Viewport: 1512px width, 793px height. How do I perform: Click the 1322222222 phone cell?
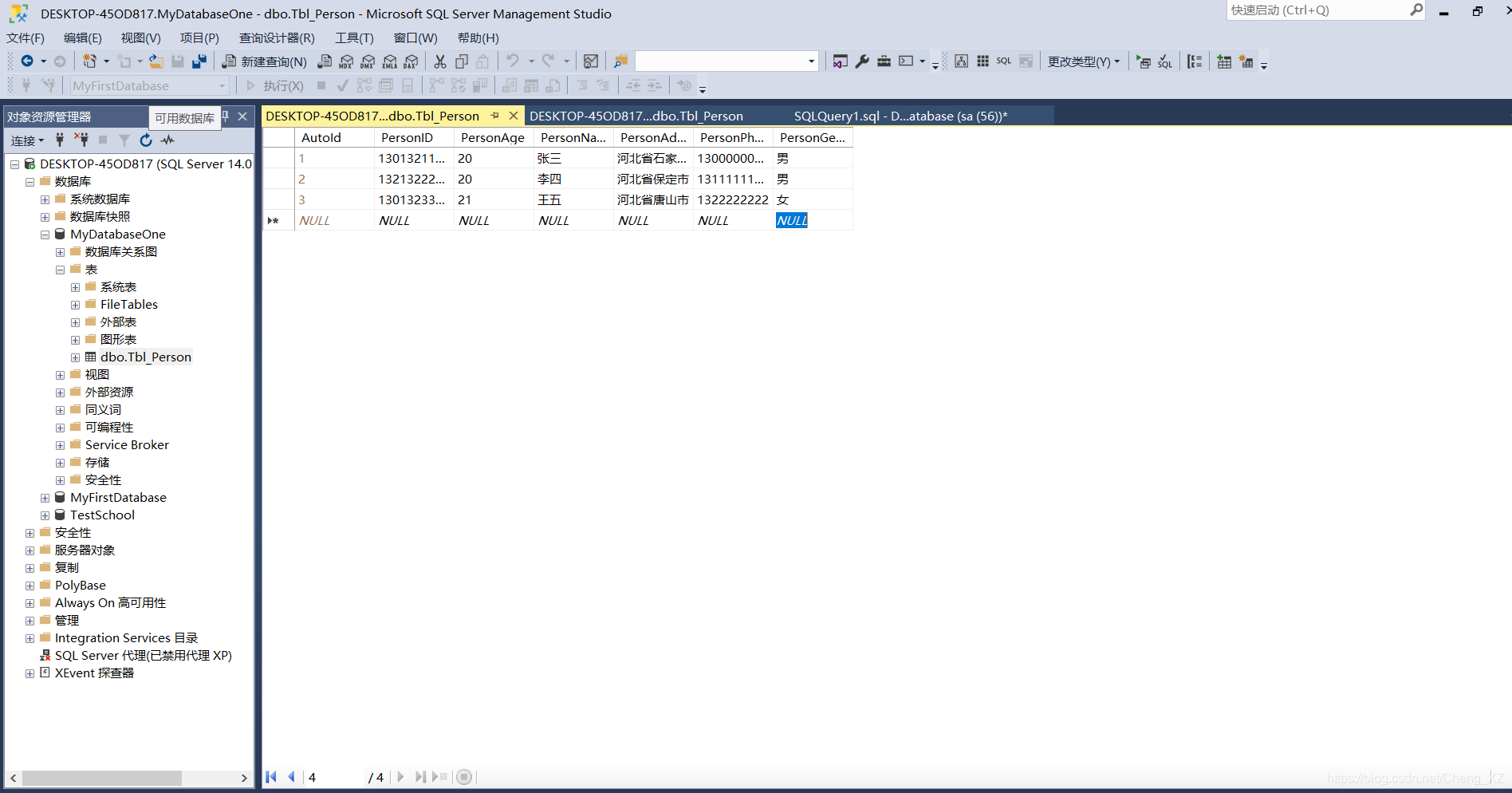click(x=733, y=199)
